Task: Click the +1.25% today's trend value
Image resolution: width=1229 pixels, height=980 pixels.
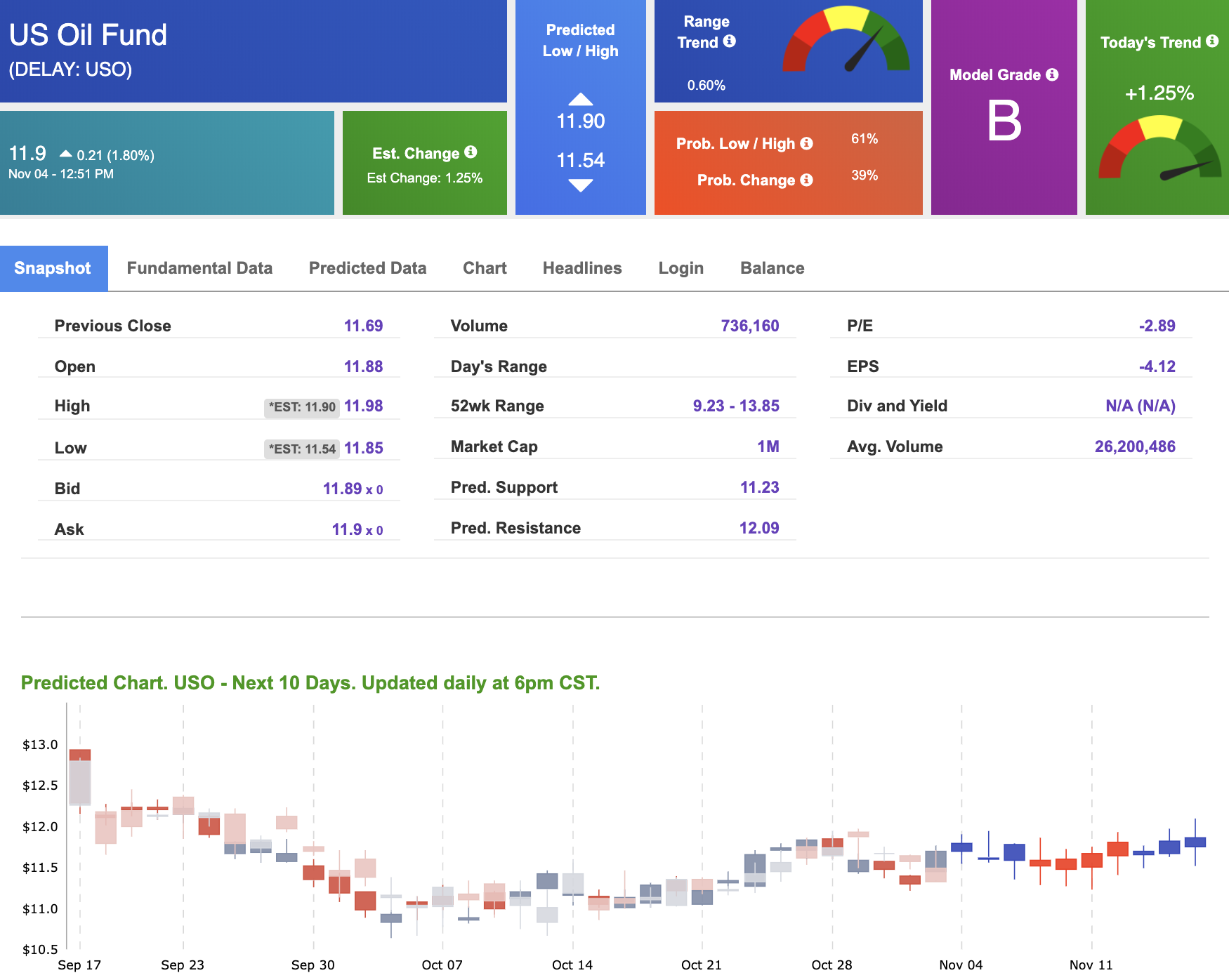Action: coord(1159,93)
